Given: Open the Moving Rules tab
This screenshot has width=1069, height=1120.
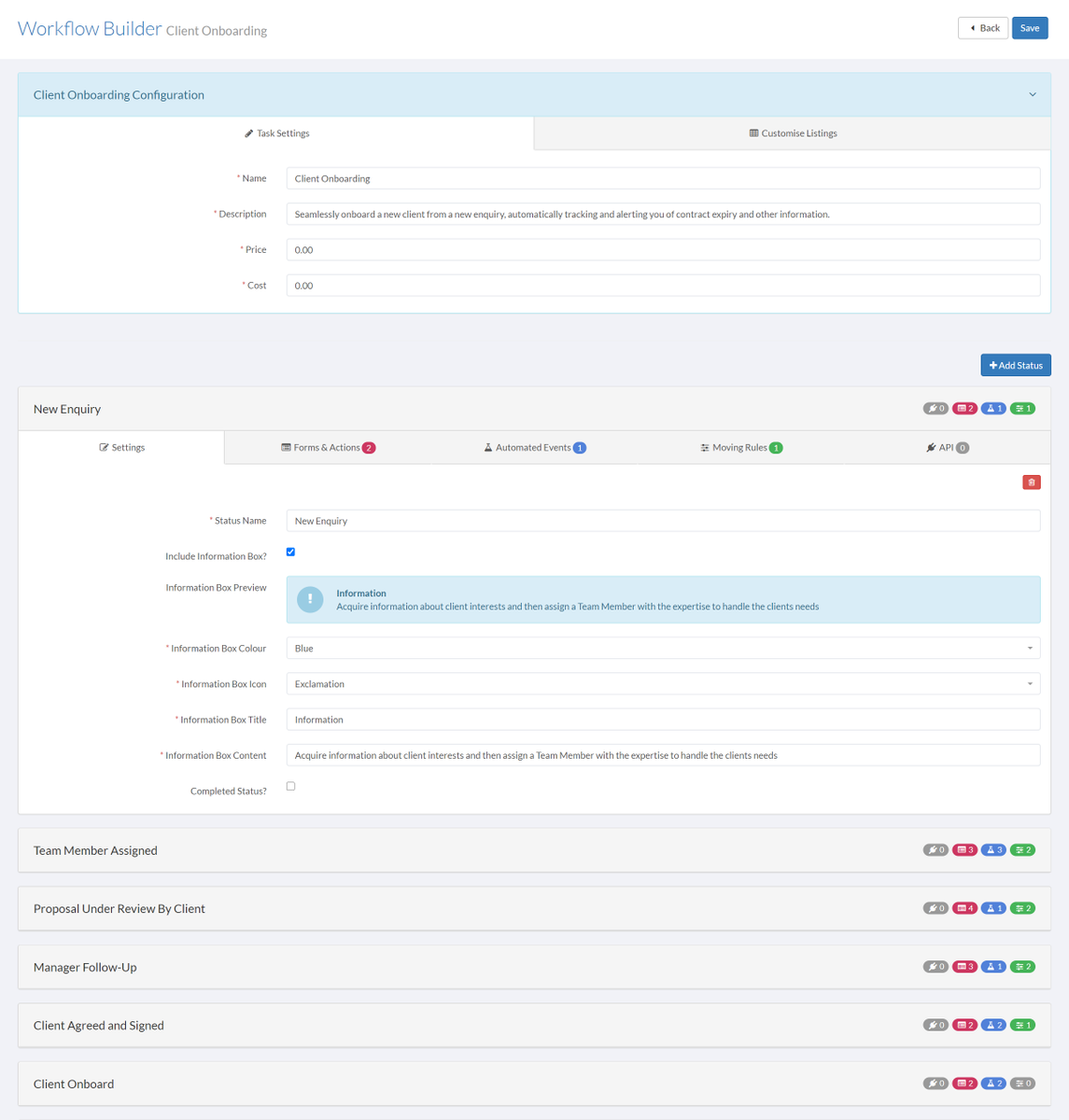Looking at the screenshot, I should (x=741, y=447).
